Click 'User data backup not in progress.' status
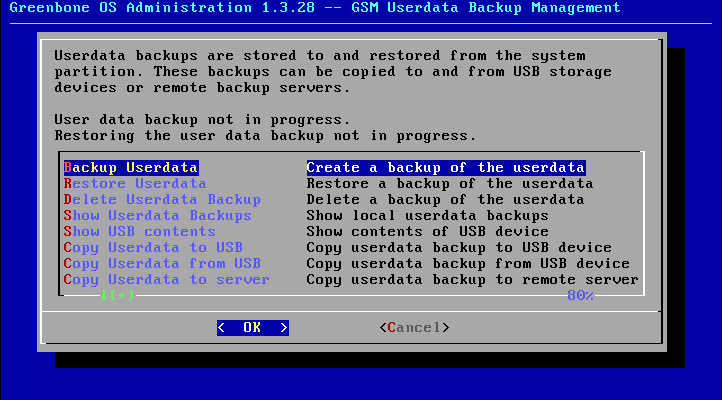 202,120
